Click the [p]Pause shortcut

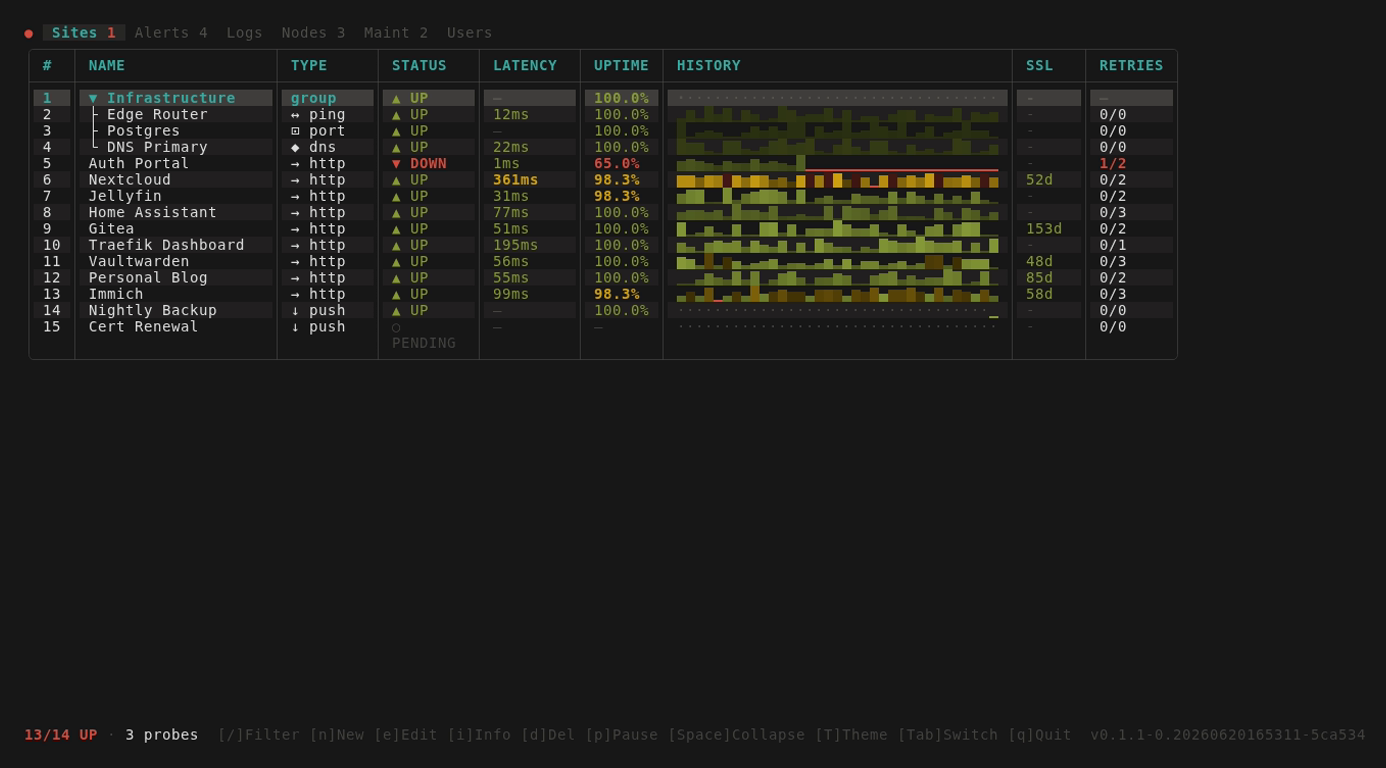click(x=622, y=735)
